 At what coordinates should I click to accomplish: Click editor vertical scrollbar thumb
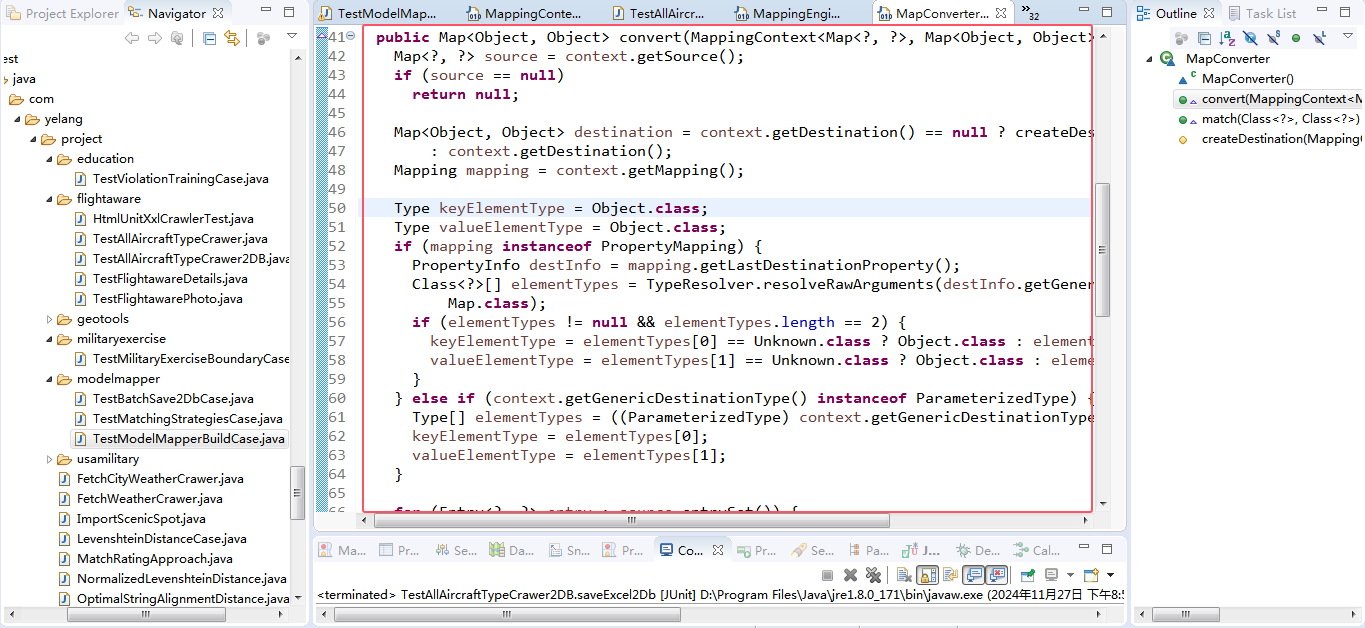coord(1103,250)
